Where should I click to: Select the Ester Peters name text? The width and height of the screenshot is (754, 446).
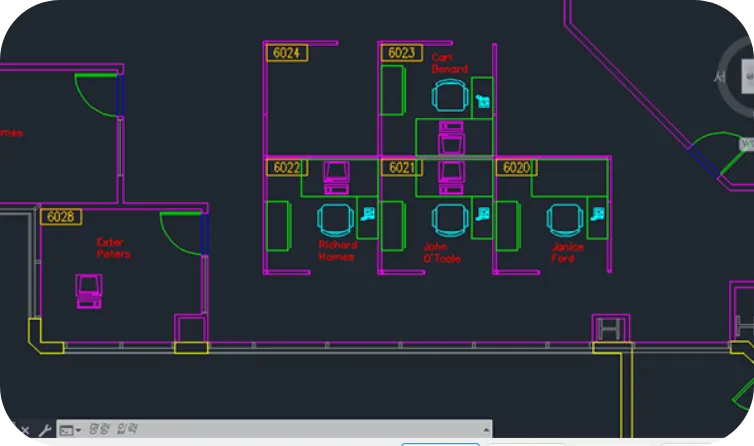[113, 248]
